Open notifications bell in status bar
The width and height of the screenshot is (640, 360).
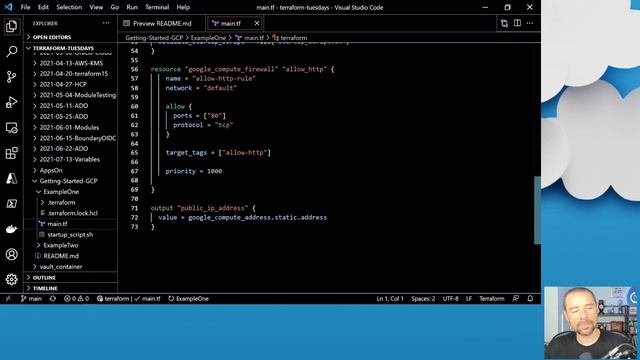[530, 299]
